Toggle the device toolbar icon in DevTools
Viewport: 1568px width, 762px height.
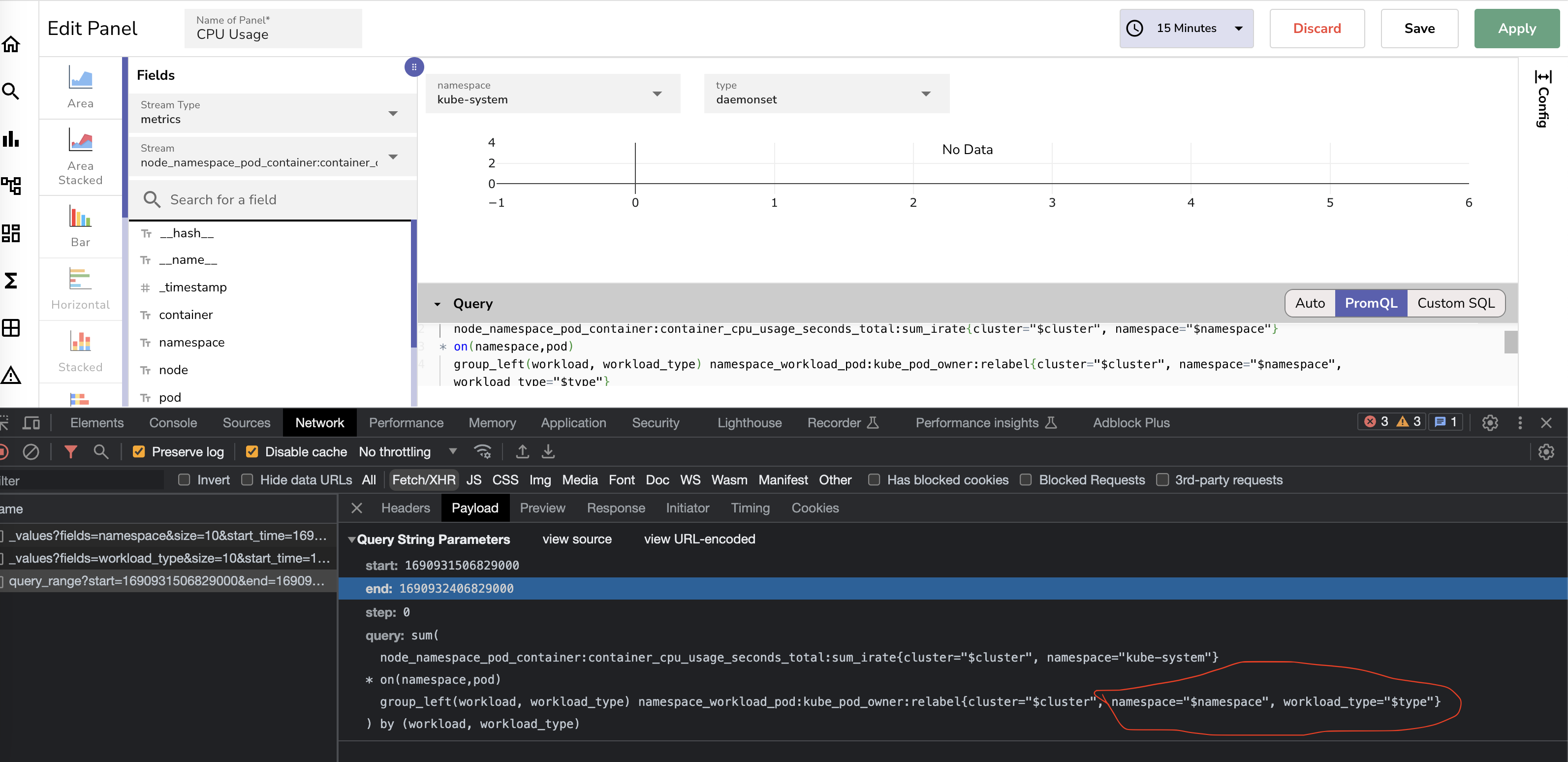click(x=31, y=422)
